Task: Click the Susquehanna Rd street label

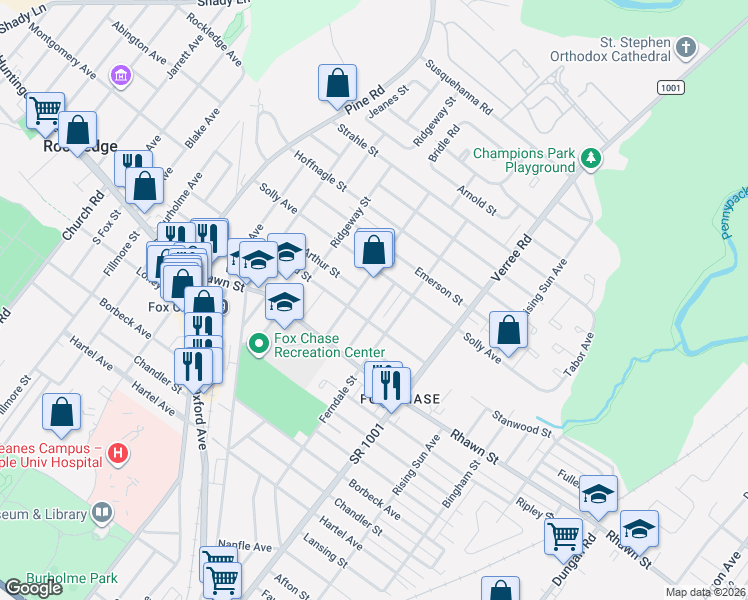Action: pyautogui.click(x=458, y=87)
